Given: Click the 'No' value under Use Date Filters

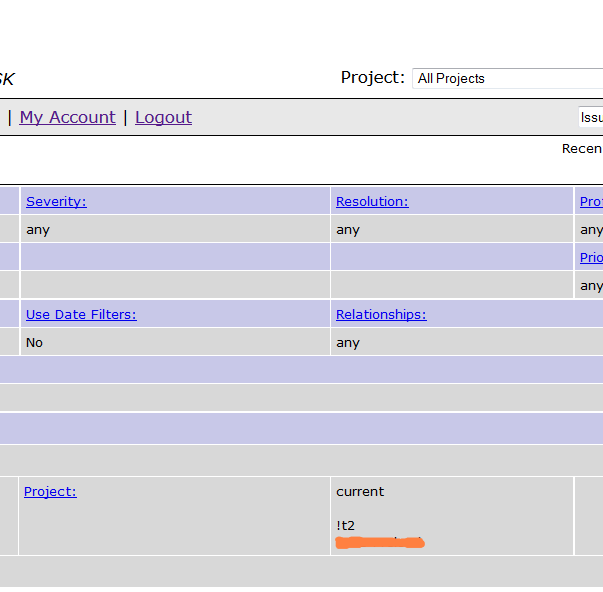Looking at the screenshot, I should [x=34, y=342].
